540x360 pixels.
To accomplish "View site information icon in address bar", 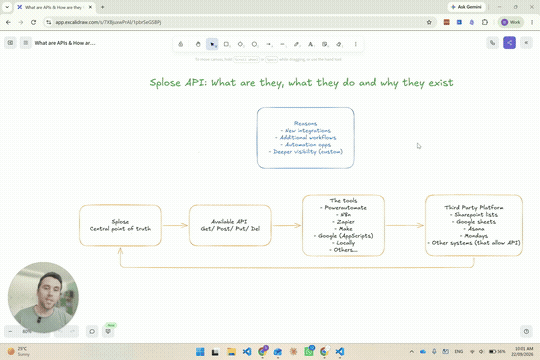I will [x=49, y=22].
